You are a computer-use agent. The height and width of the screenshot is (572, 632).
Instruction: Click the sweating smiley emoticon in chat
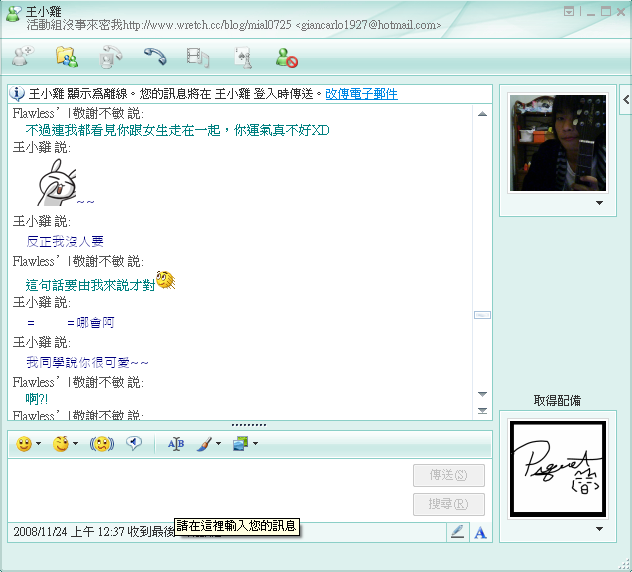166,280
